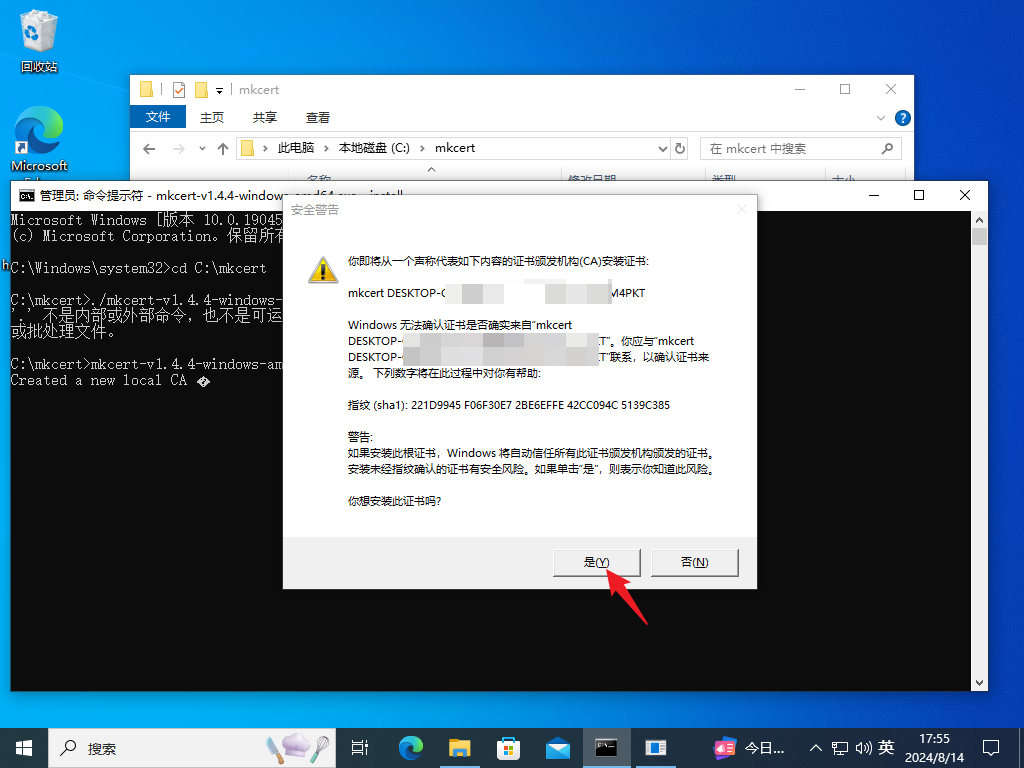Open the 文件 (File) menu tab
The image size is (1024, 768).
(x=158, y=117)
